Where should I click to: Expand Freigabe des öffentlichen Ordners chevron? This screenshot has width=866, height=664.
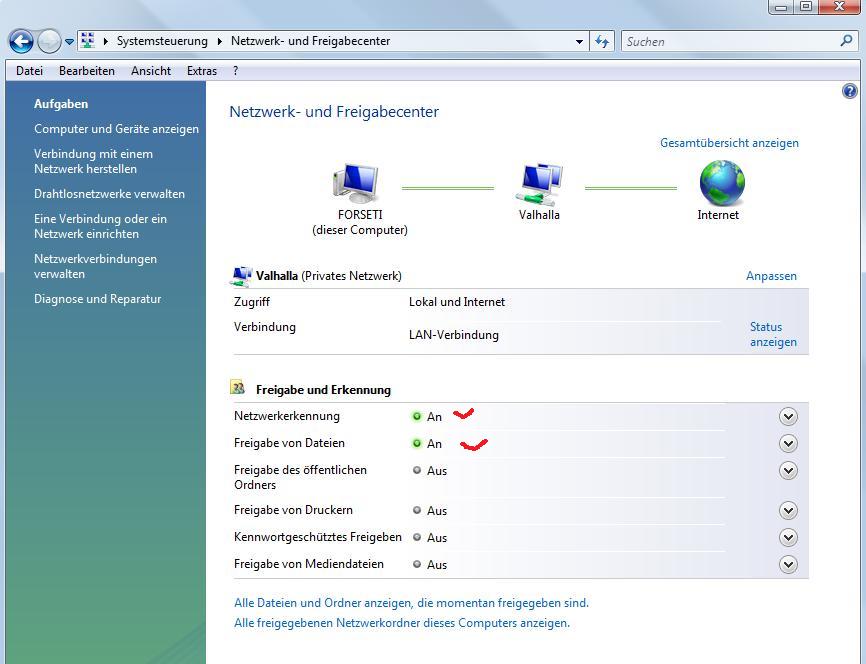(x=788, y=471)
